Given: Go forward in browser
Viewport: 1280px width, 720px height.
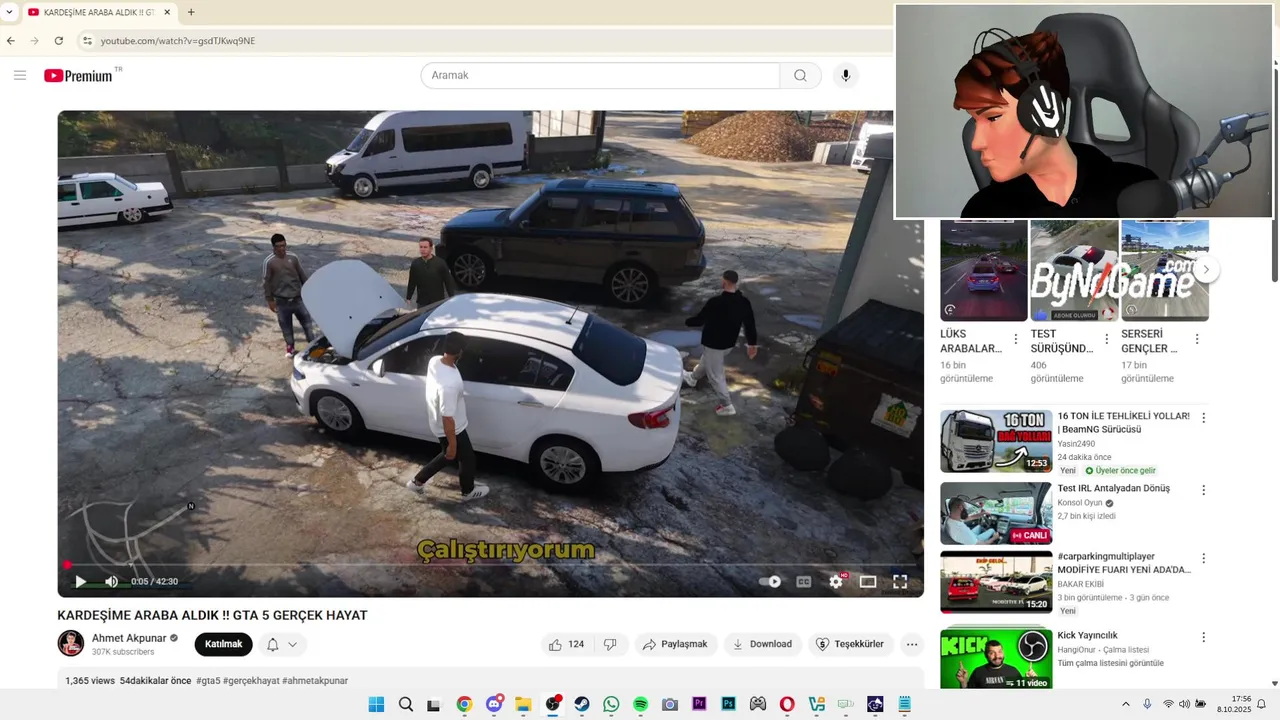Looking at the screenshot, I should tap(35, 41).
